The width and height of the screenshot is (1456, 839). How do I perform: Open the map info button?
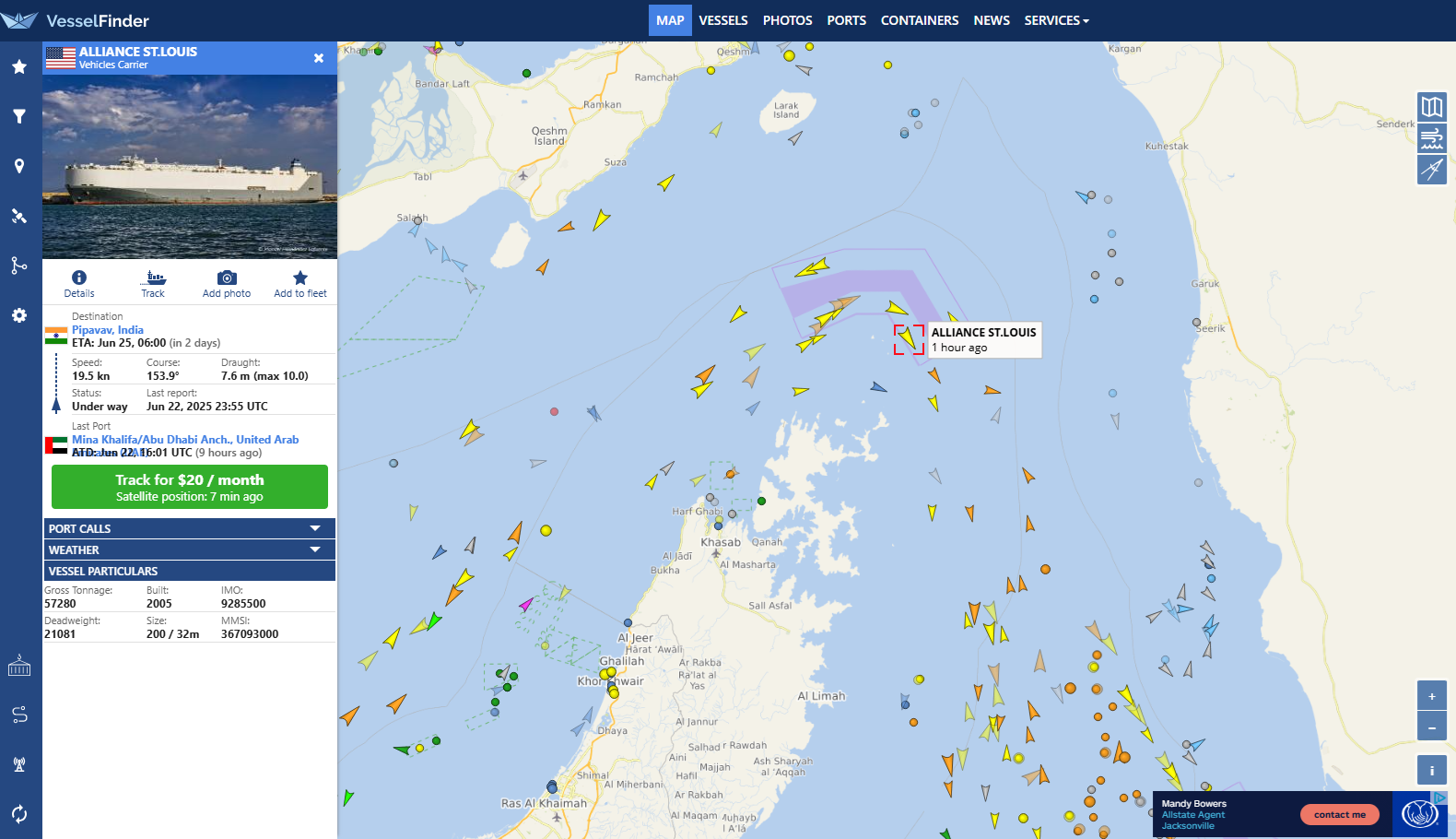(1432, 770)
